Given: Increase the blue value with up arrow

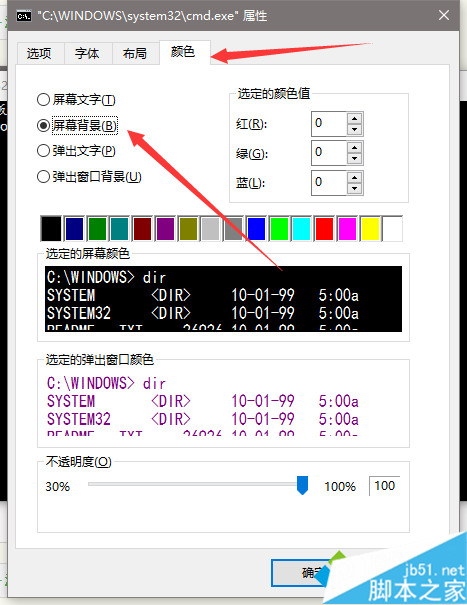Looking at the screenshot, I should (355, 177).
